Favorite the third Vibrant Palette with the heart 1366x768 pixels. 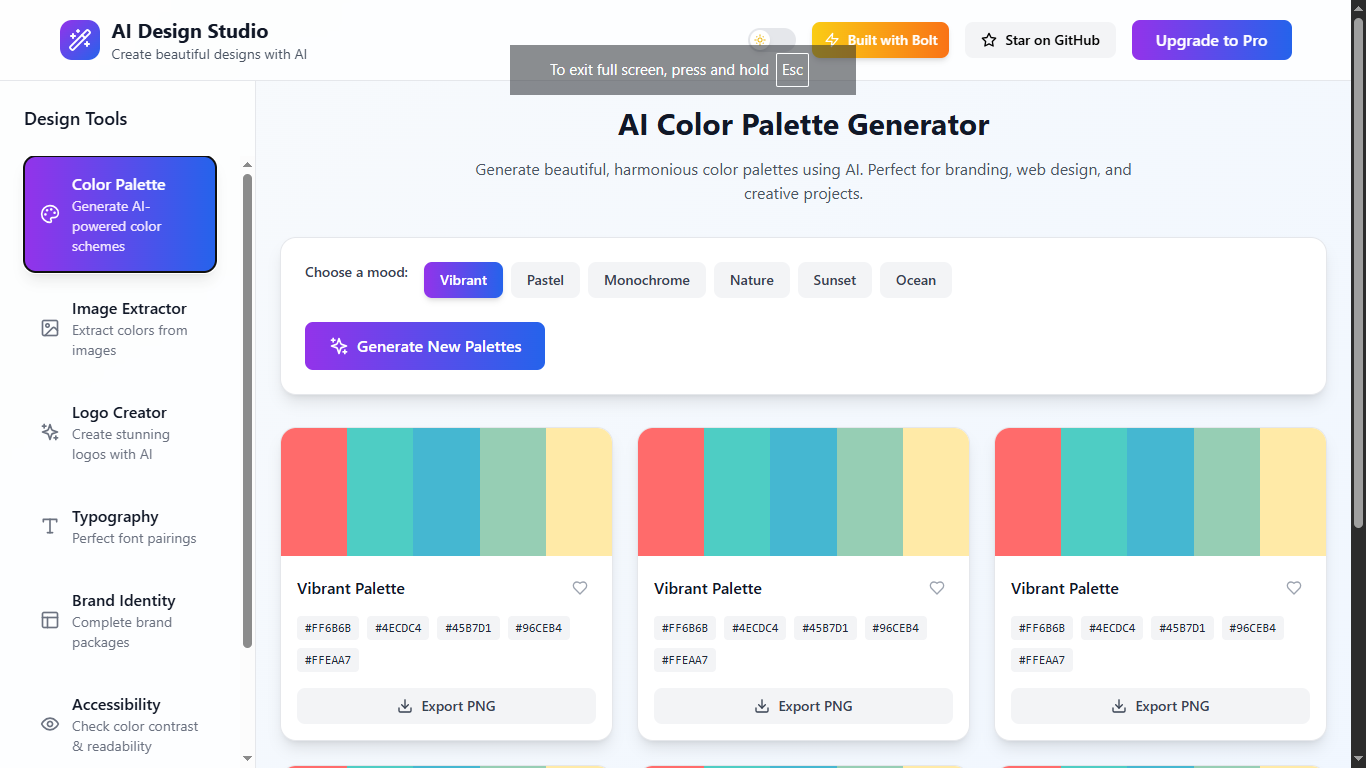1294,588
